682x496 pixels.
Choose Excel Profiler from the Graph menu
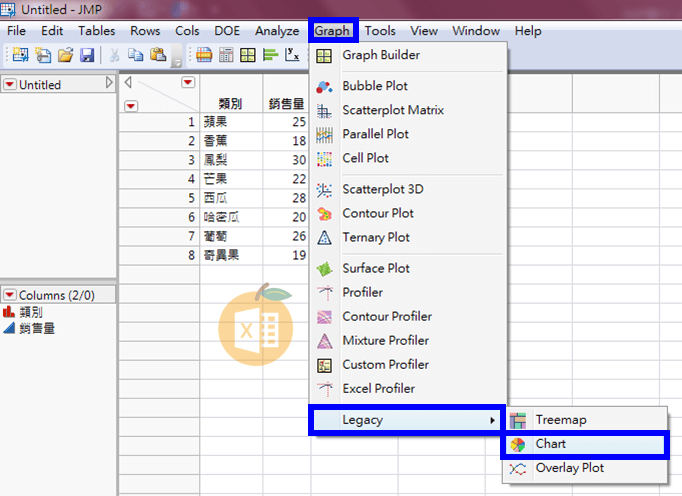409,389
